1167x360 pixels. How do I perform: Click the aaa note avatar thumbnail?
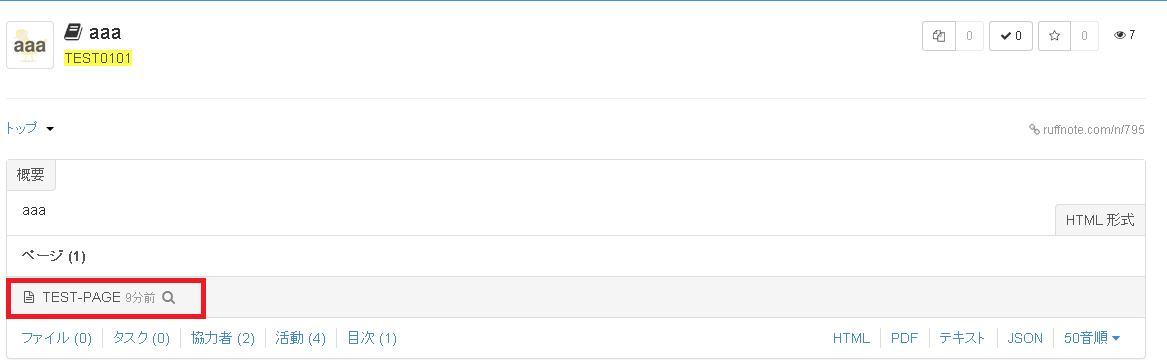point(30,45)
